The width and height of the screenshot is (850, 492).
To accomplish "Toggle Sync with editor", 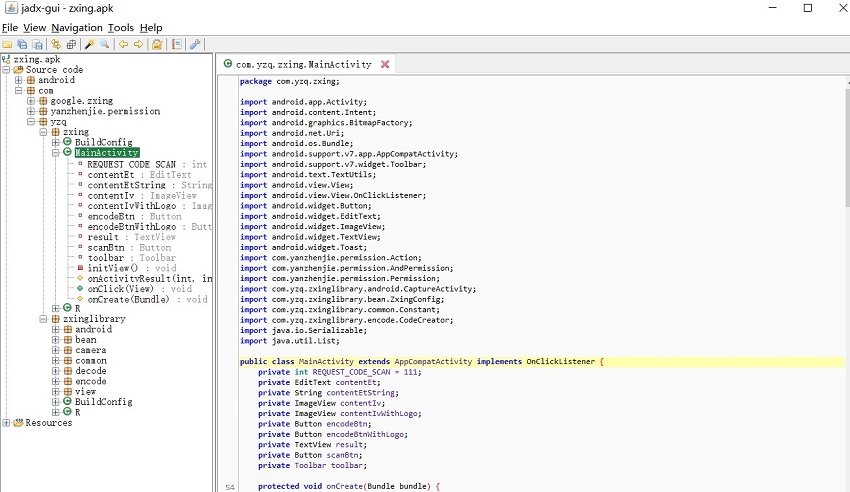I will coord(56,44).
